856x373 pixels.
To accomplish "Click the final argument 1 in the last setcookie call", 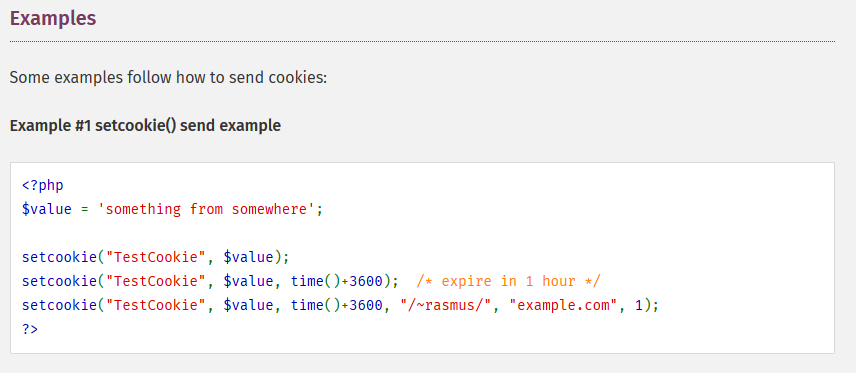I will tap(639, 305).
